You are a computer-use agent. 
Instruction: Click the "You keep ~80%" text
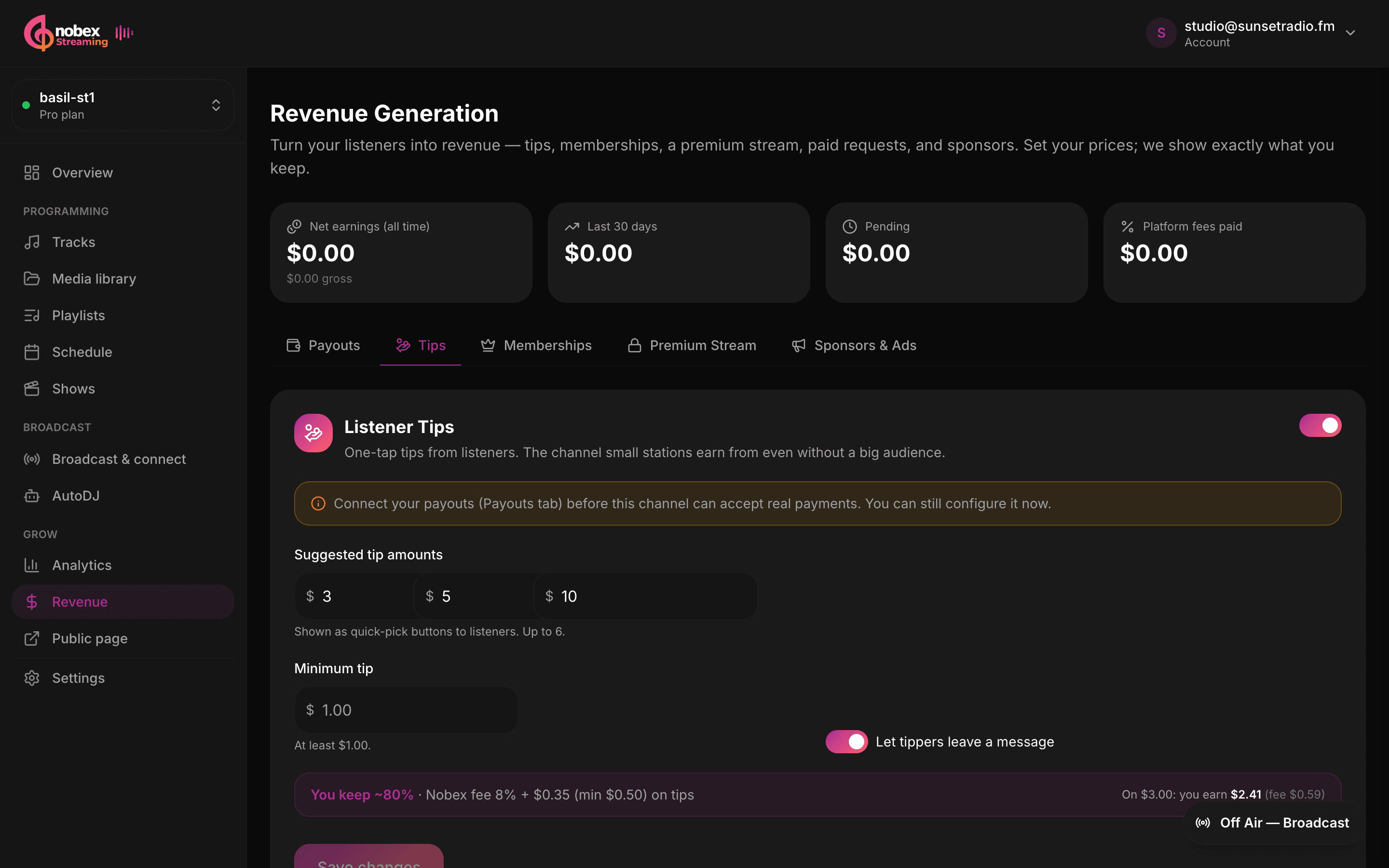point(362,795)
